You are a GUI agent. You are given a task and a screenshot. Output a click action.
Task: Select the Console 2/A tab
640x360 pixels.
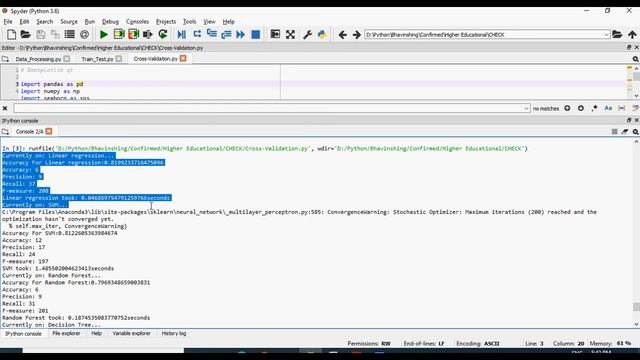click(x=29, y=131)
